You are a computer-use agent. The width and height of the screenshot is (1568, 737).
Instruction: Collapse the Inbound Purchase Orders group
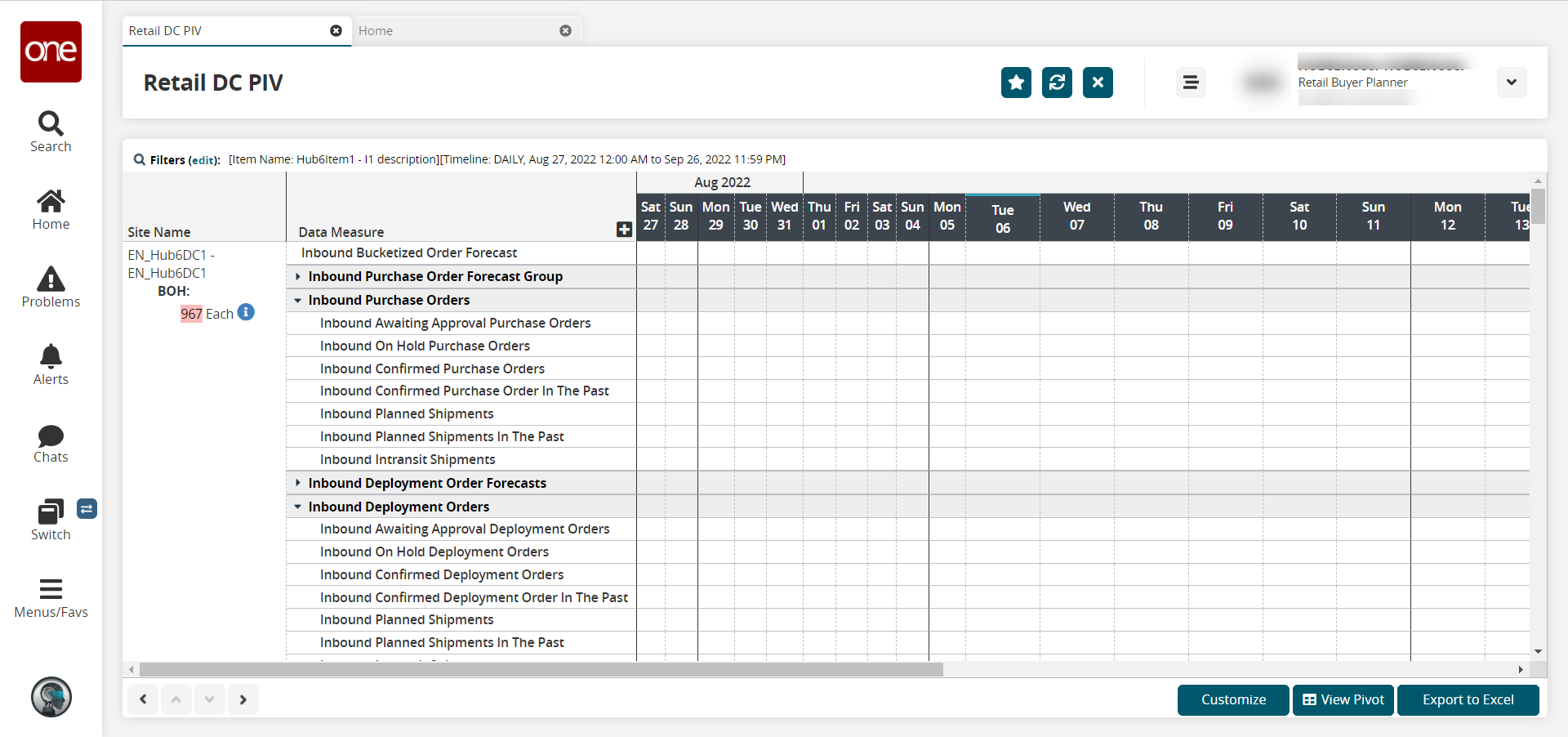298,301
